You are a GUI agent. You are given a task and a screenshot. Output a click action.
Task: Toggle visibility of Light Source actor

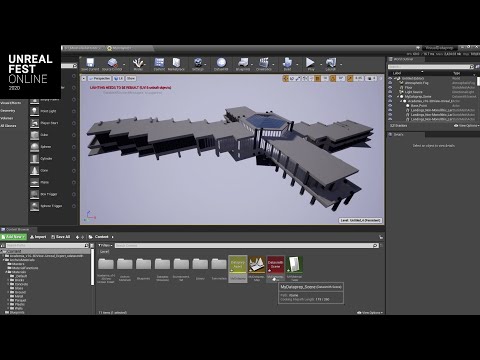(390, 92)
